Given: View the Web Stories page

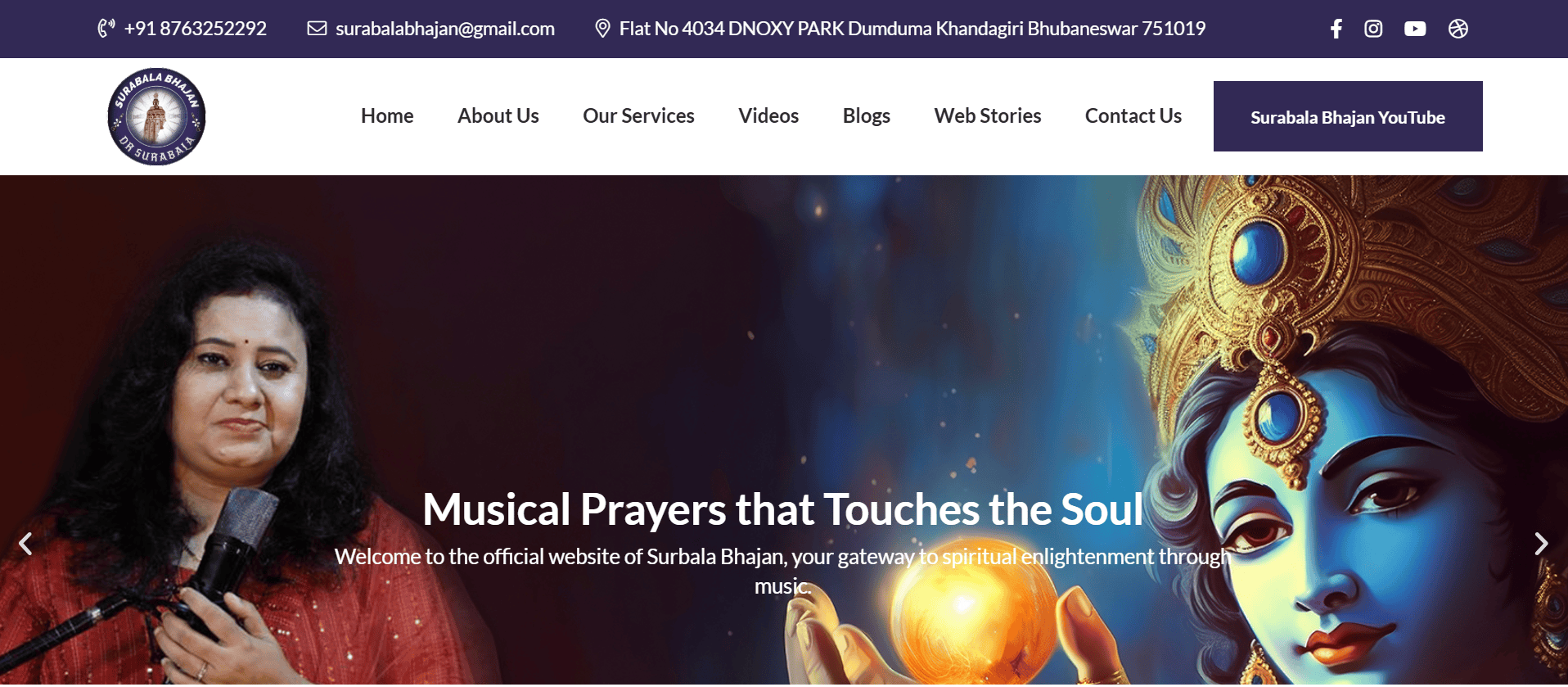Looking at the screenshot, I should (x=988, y=116).
